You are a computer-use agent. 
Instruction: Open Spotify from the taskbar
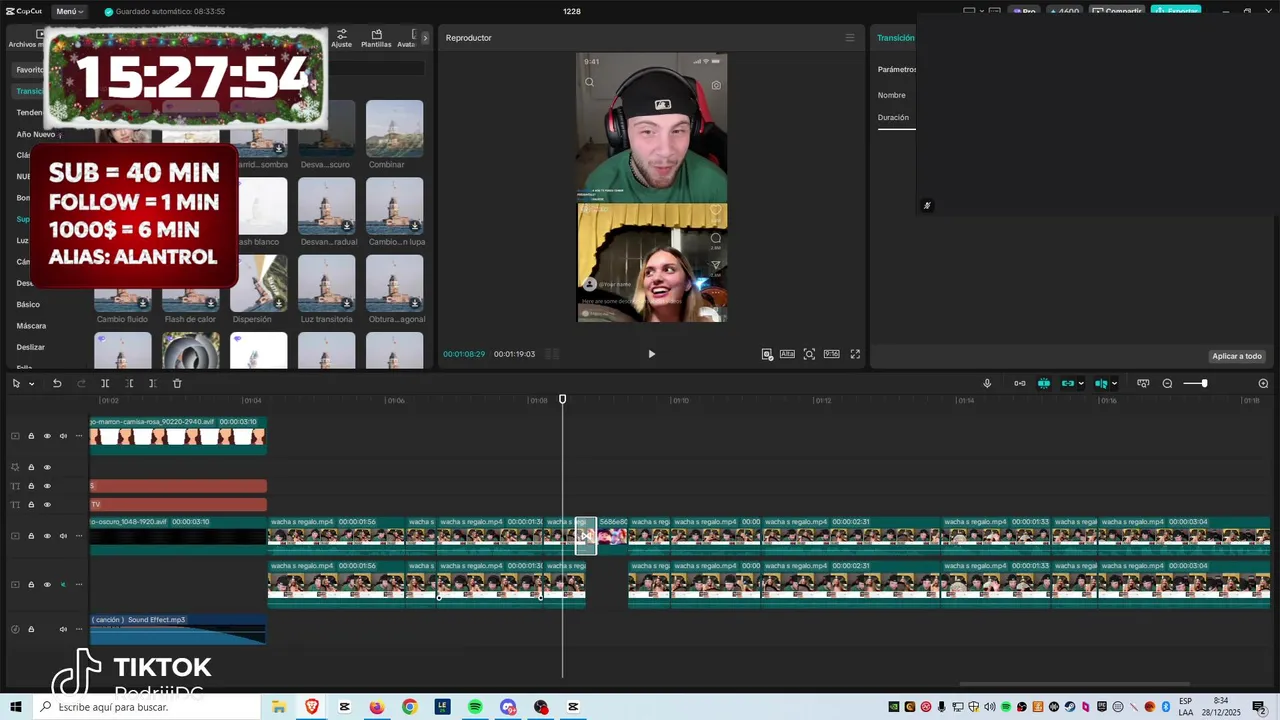point(475,707)
